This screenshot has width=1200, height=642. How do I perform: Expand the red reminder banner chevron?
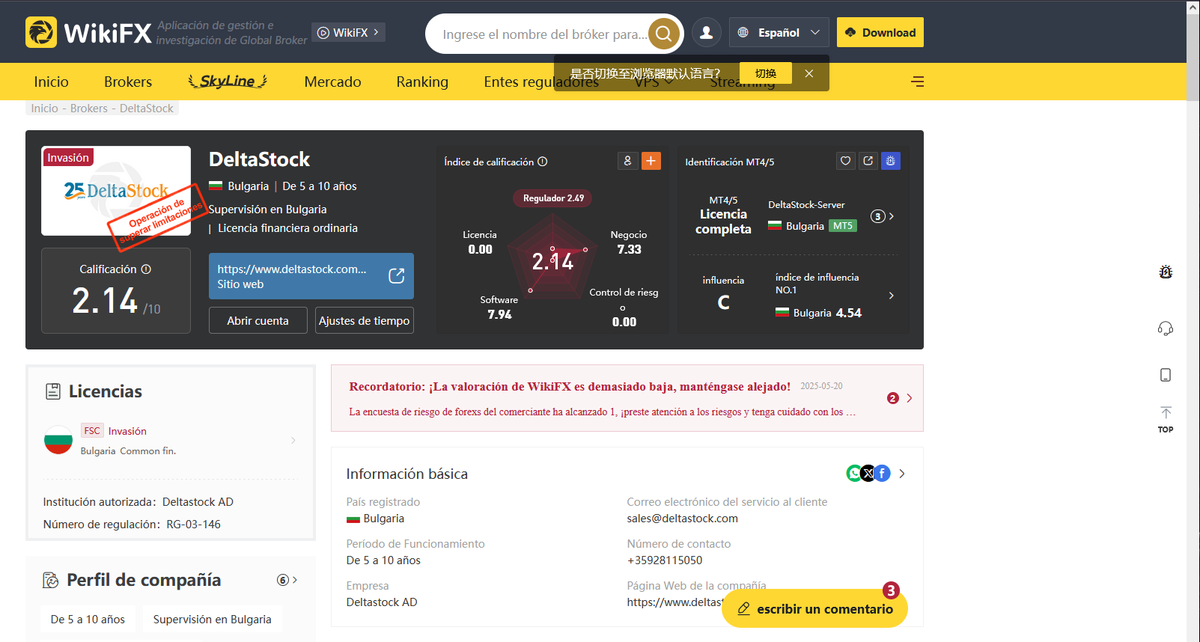tap(909, 398)
